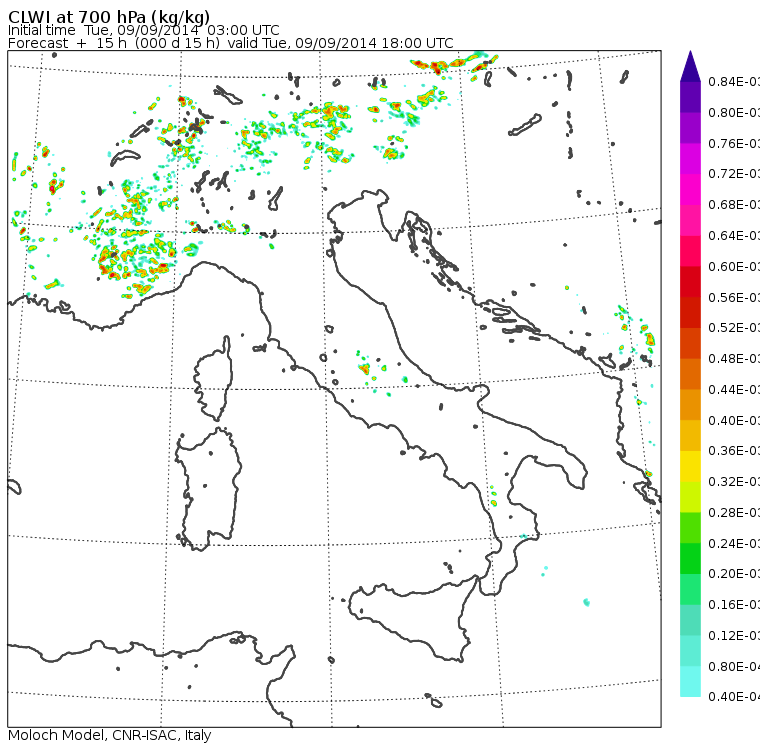Viewport: 760px width, 749px height.
Task: Click the 0.32E-03 color bar label
Action: tap(734, 481)
